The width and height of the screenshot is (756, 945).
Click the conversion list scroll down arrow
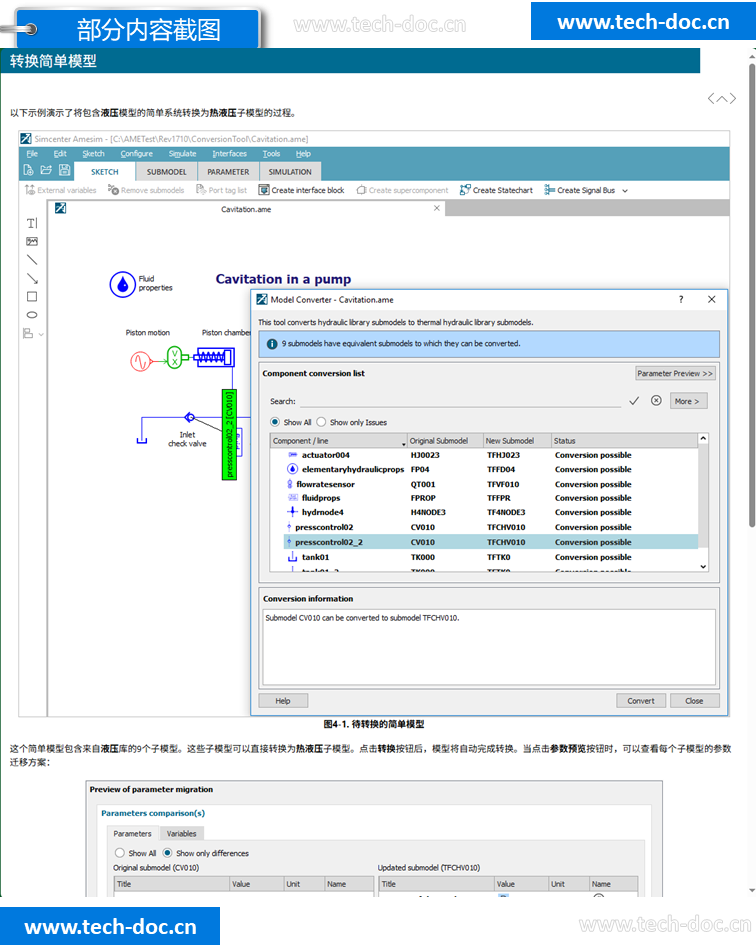pyautogui.click(x=703, y=567)
